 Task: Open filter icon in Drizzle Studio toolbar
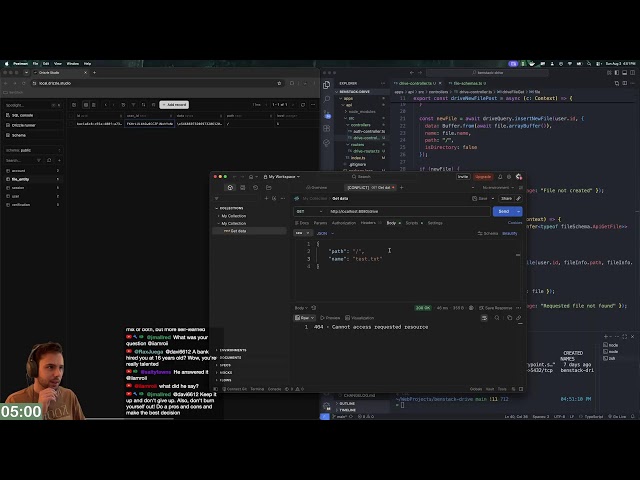[133, 105]
